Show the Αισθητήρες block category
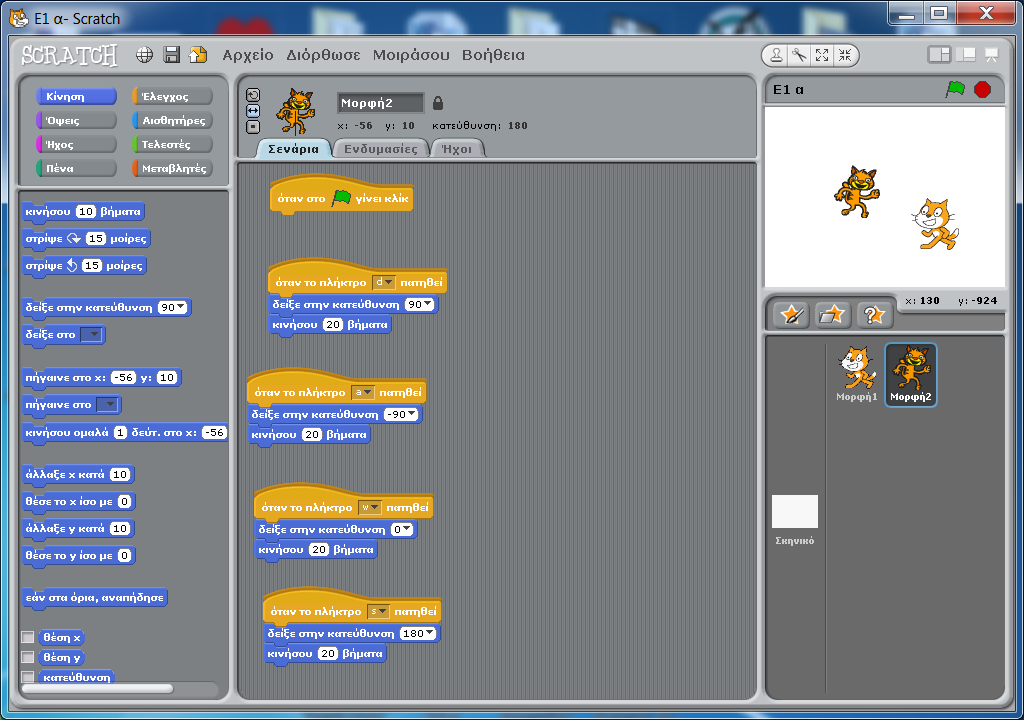The image size is (1024, 720). [172, 120]
